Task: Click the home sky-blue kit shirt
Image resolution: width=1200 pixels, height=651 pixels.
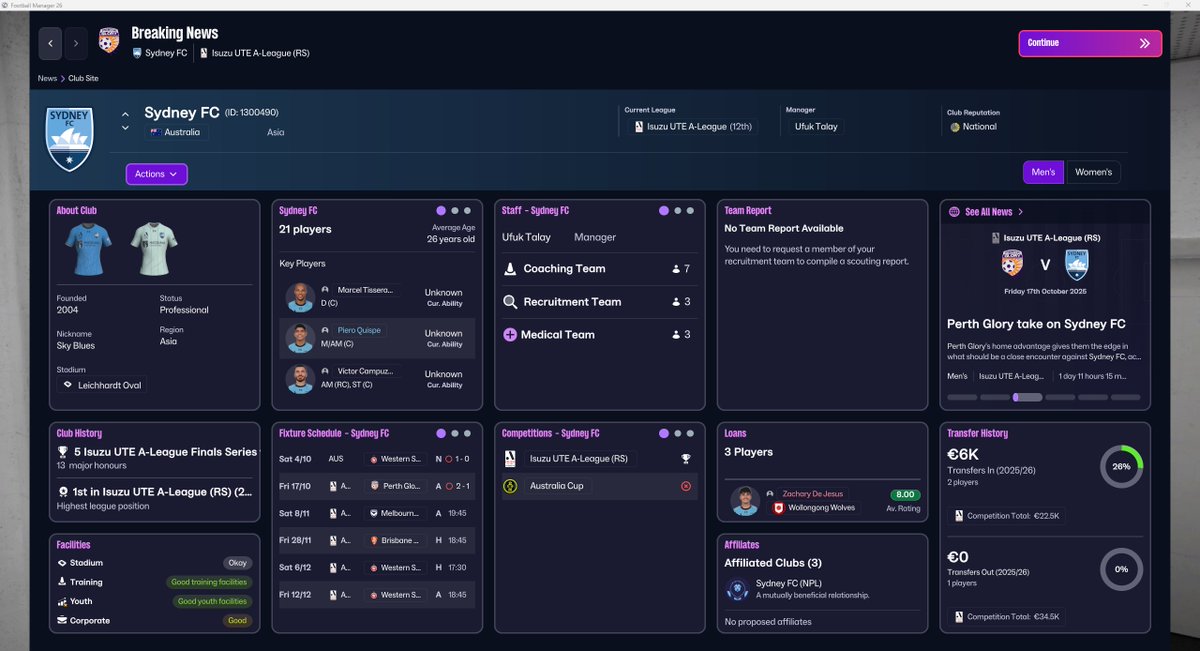Action: point(86,250)
